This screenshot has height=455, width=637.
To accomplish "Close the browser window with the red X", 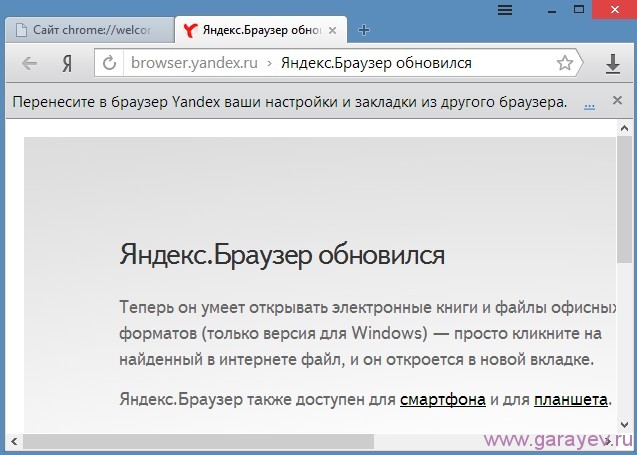I will click(614, 9).
